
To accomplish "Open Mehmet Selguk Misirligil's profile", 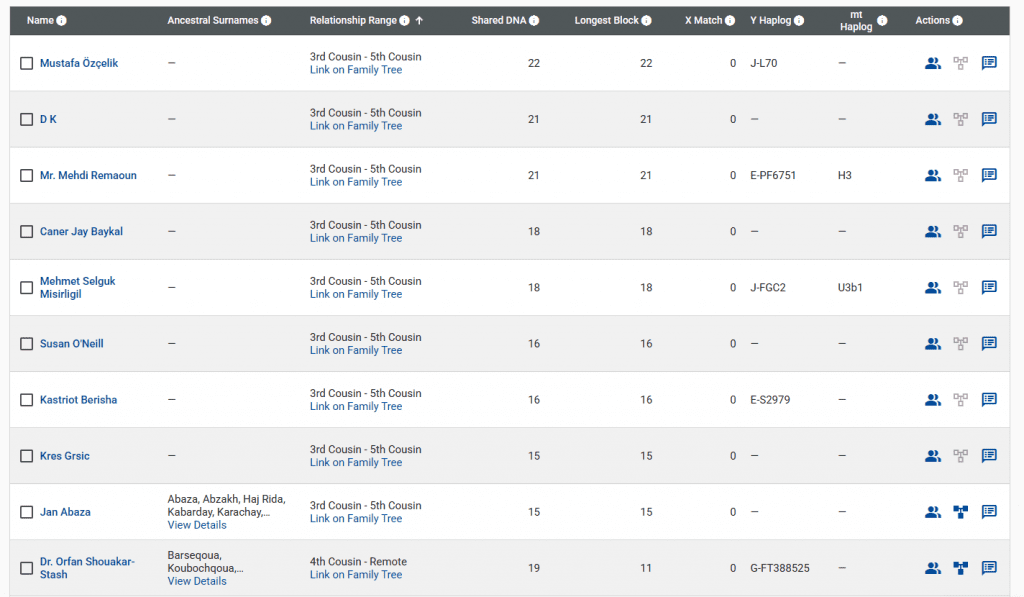I will [x=77, y=287].
